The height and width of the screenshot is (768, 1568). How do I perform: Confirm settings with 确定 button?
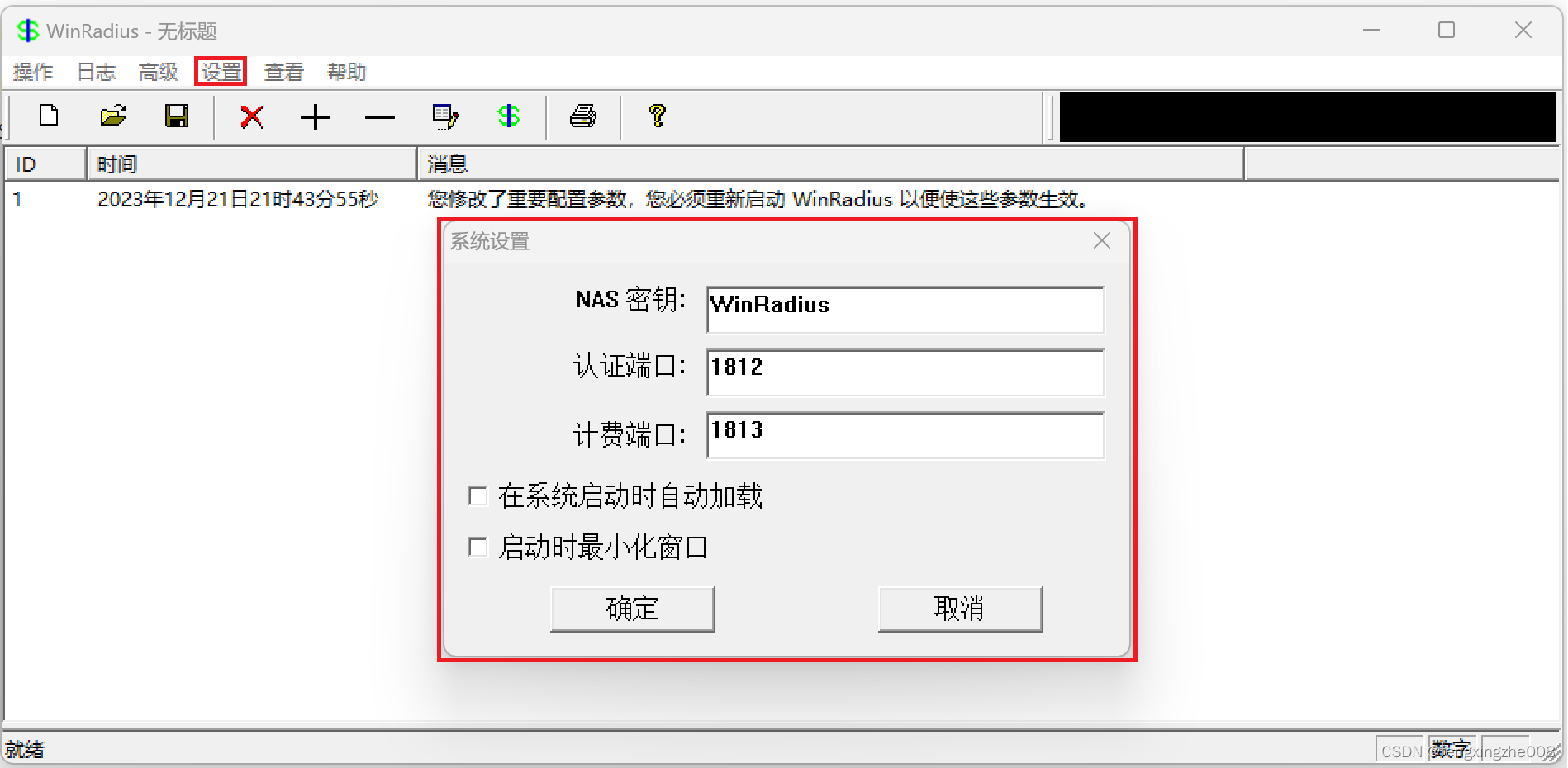(632, 609)
